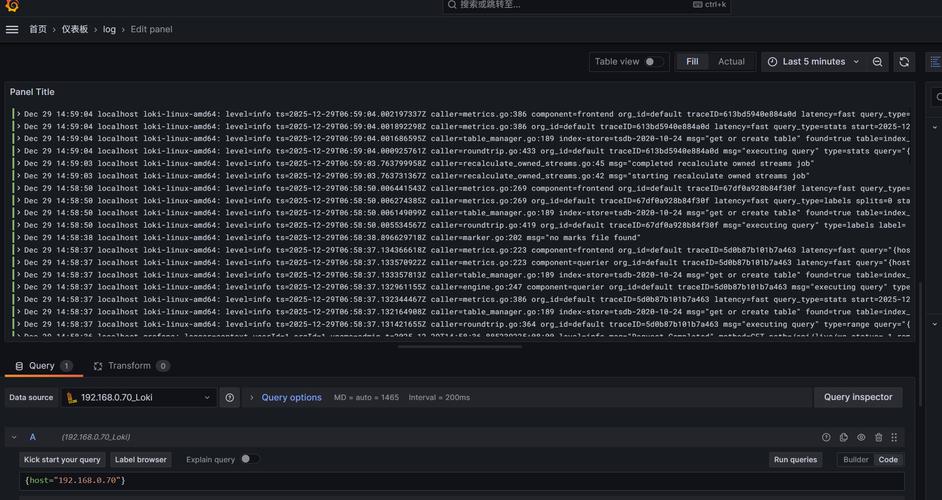This screenshot has width=942, height=500.
Task: Click the Query tab database icon
Action: 19,366
